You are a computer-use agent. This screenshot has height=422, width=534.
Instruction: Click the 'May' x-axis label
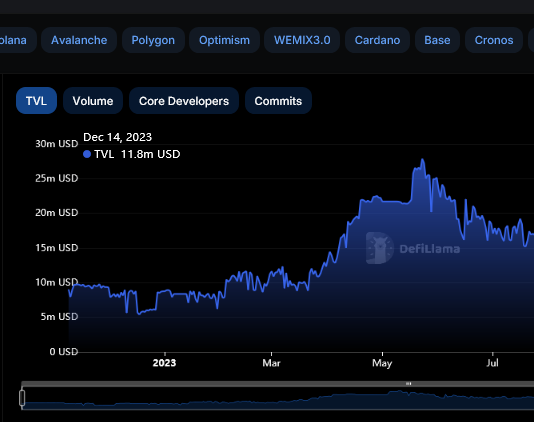pos(382,363)
